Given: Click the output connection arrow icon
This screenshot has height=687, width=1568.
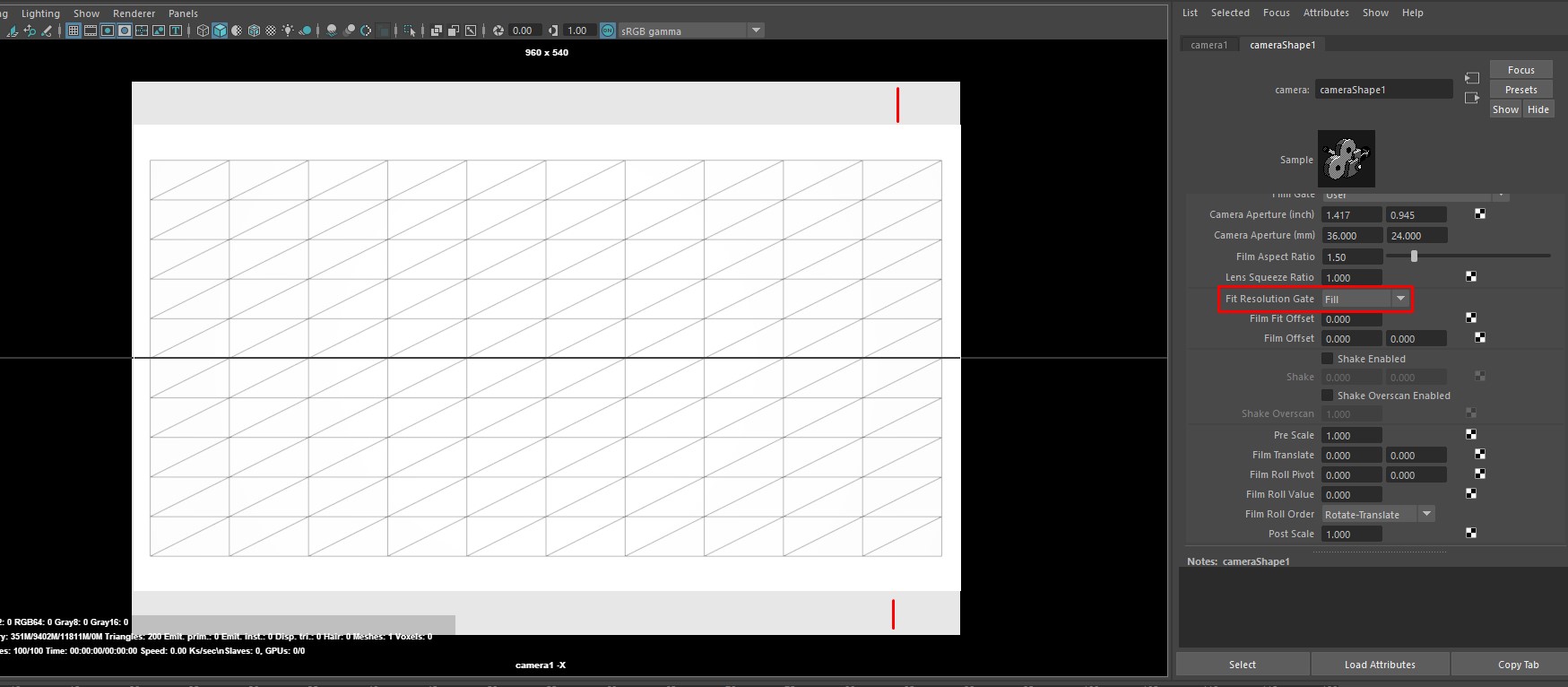Looking at the screenshot, I should point(1471,98).
